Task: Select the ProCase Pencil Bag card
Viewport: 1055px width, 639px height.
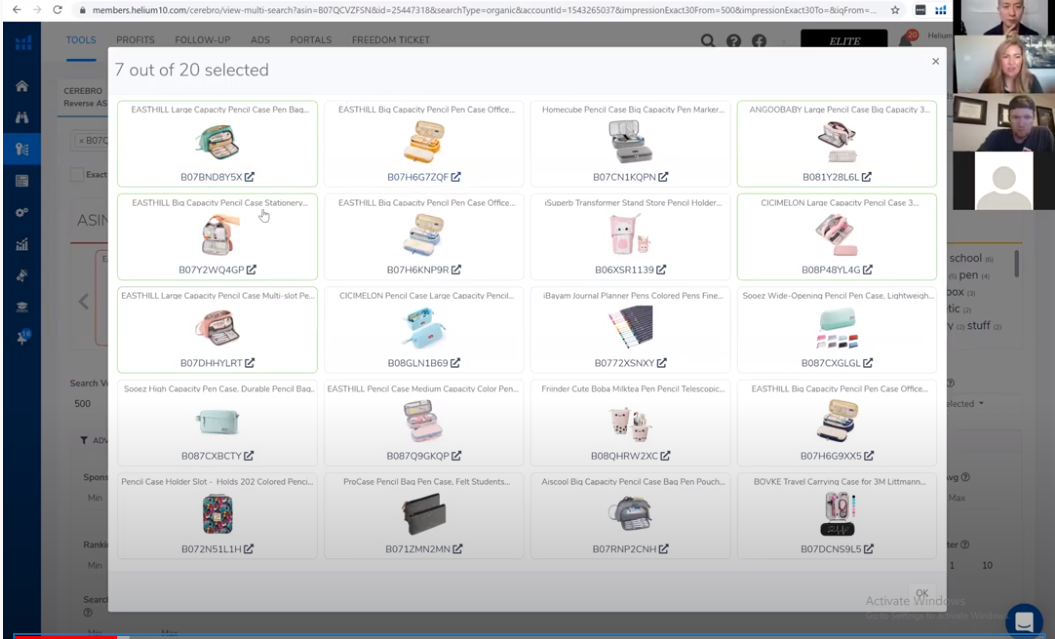Action: click(x=424, y=516)
